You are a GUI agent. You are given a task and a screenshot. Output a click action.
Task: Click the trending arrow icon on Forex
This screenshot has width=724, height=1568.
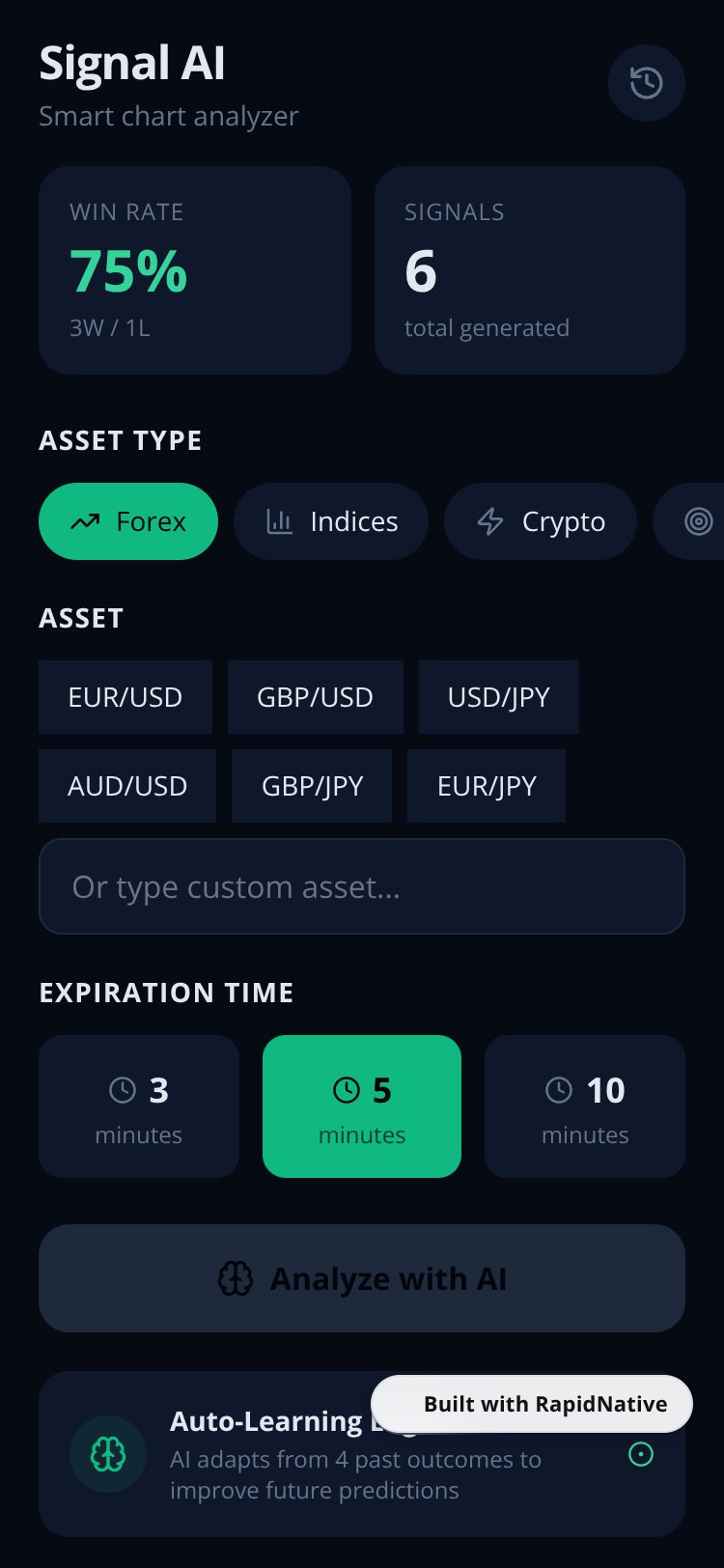85,521
